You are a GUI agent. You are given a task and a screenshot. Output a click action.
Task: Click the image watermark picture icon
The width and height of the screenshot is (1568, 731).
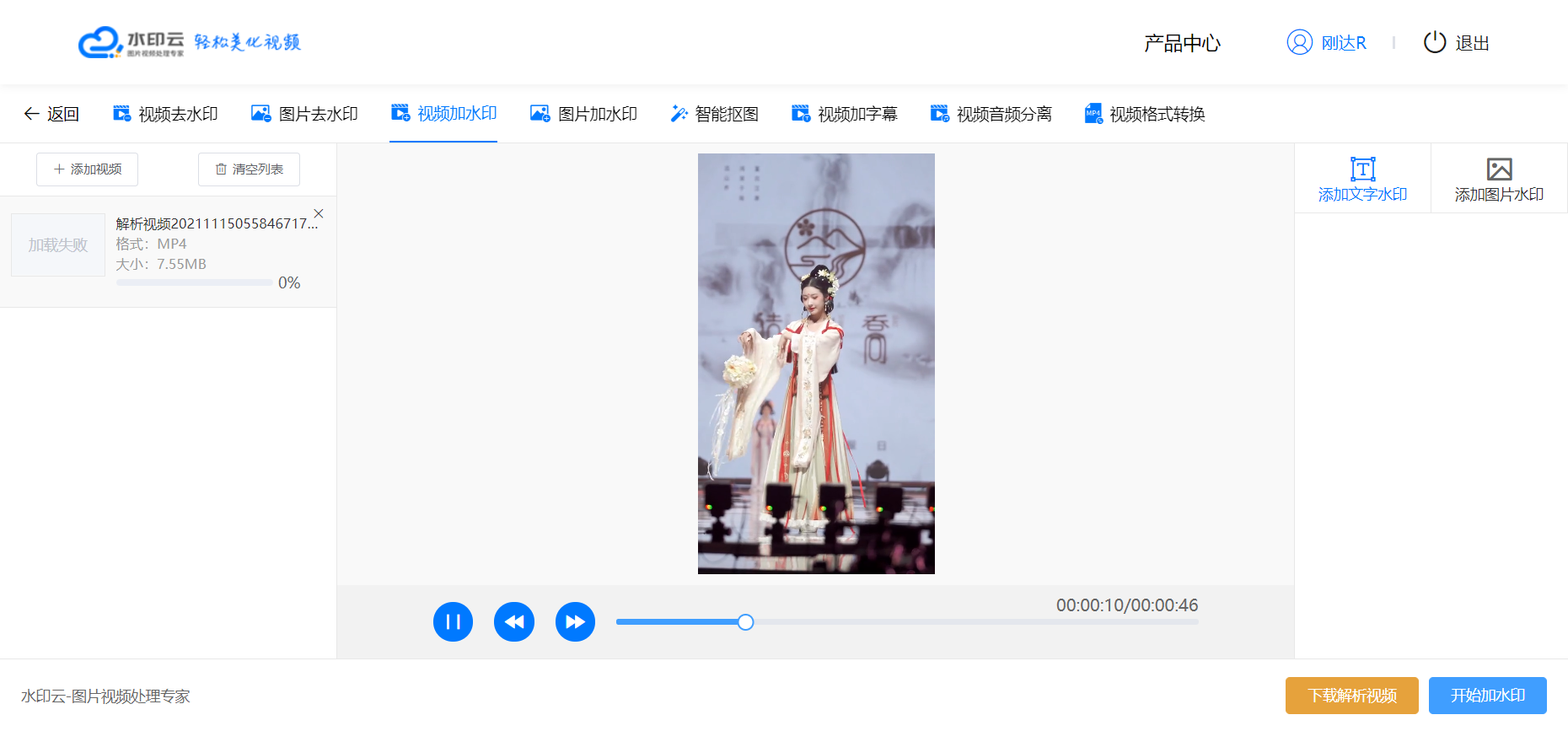point(1499,169)
